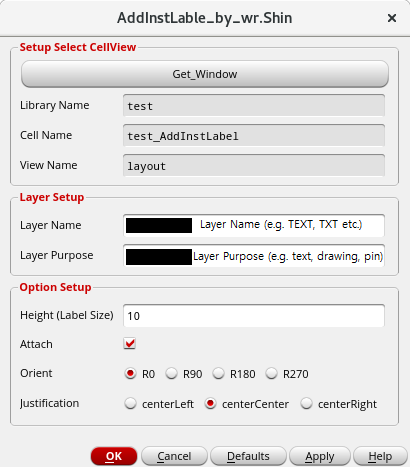Choose R270 orient option
The height and width of the screenshot is (467, 410).
[x=272, y=373]
